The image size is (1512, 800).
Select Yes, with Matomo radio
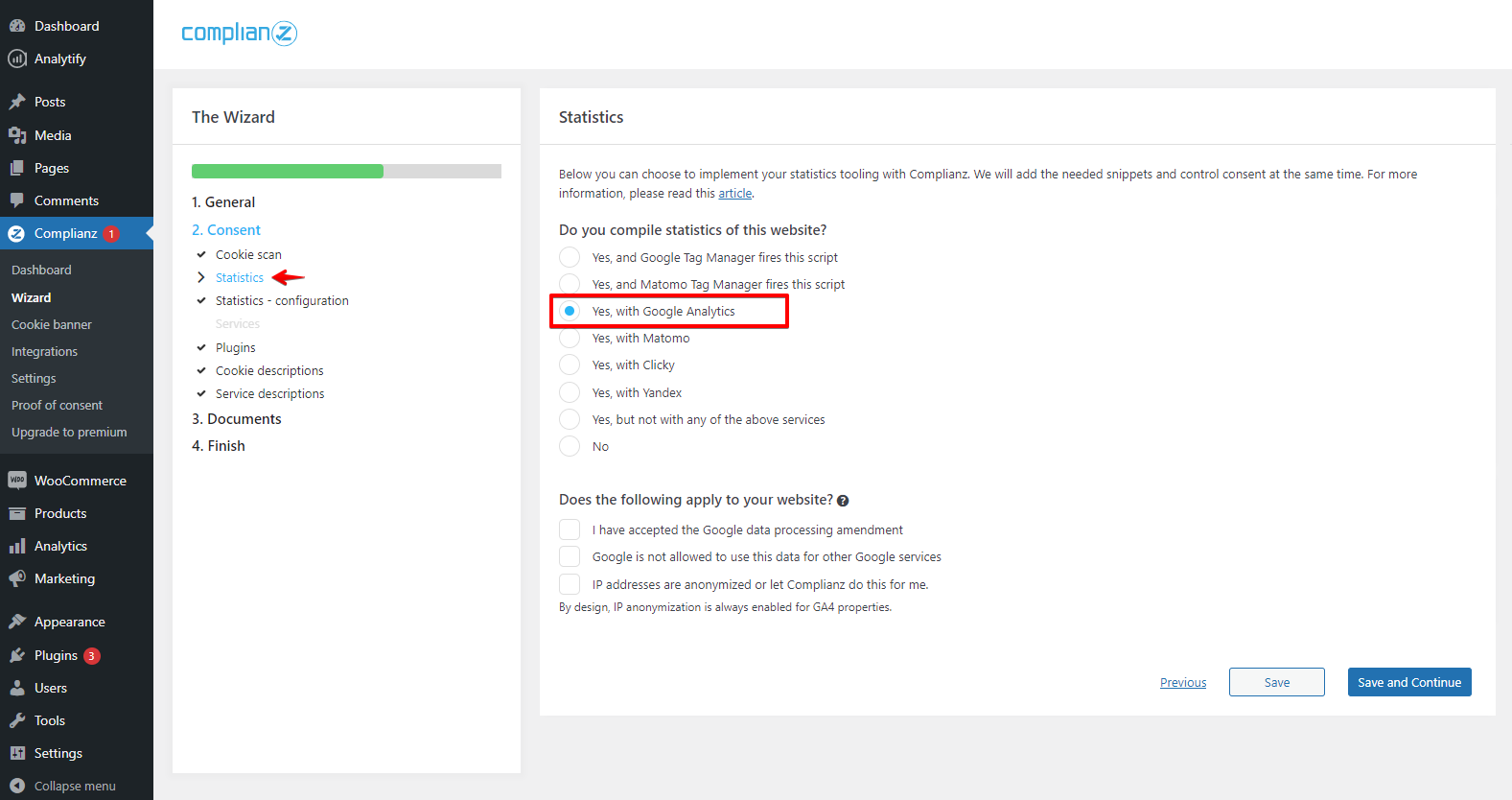tap(570, 338)
